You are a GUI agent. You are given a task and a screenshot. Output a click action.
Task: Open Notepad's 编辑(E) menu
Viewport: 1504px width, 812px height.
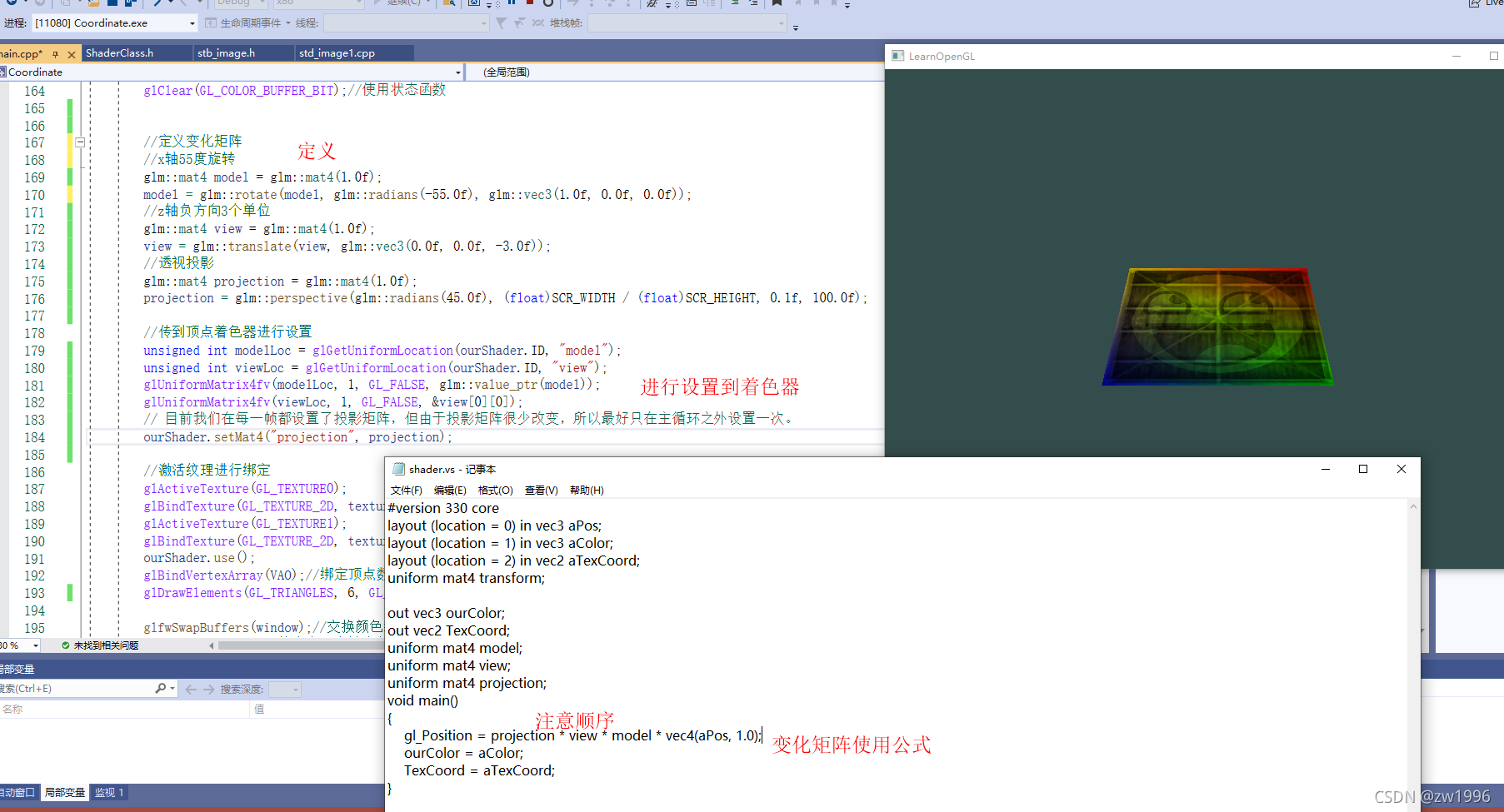coord(450,490)
